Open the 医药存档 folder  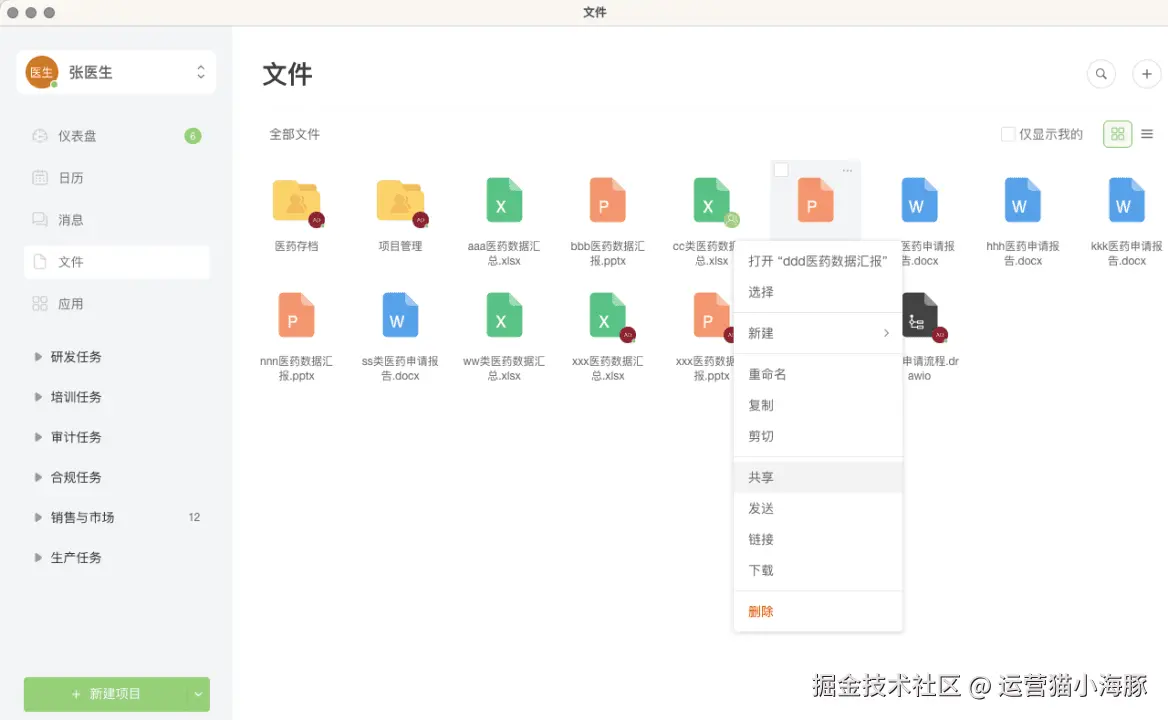coord(296,201)
